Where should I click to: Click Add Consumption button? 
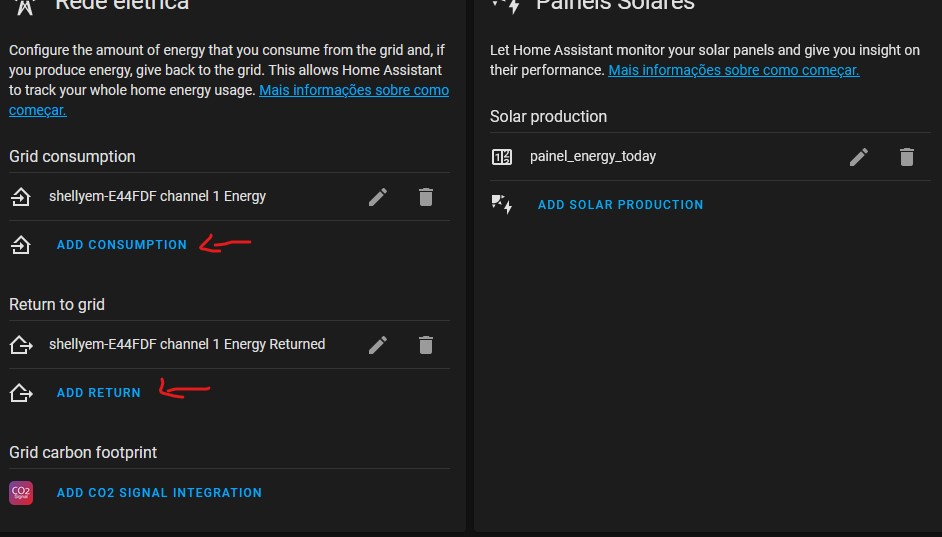122,244
